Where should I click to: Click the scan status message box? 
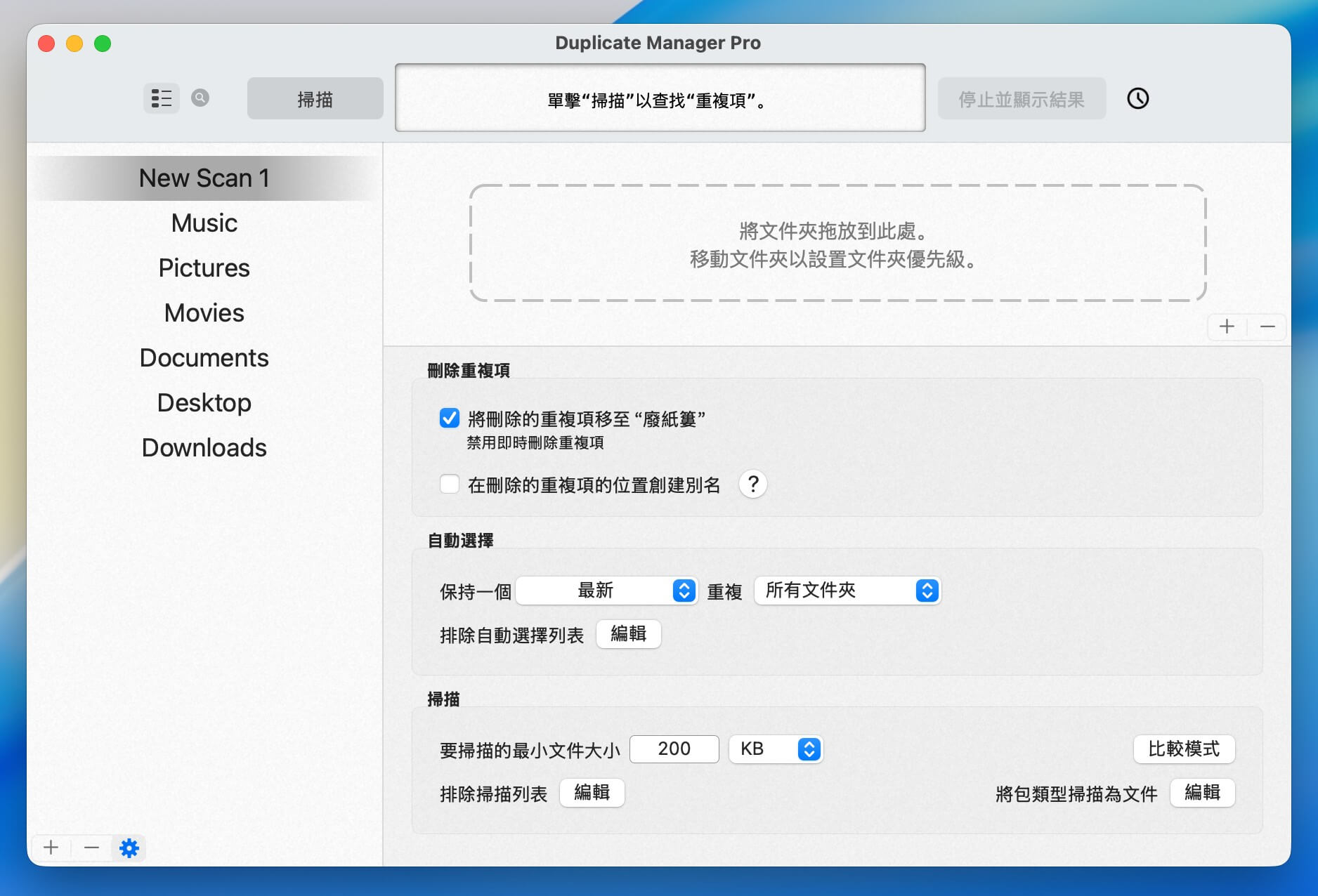point(660,98)
